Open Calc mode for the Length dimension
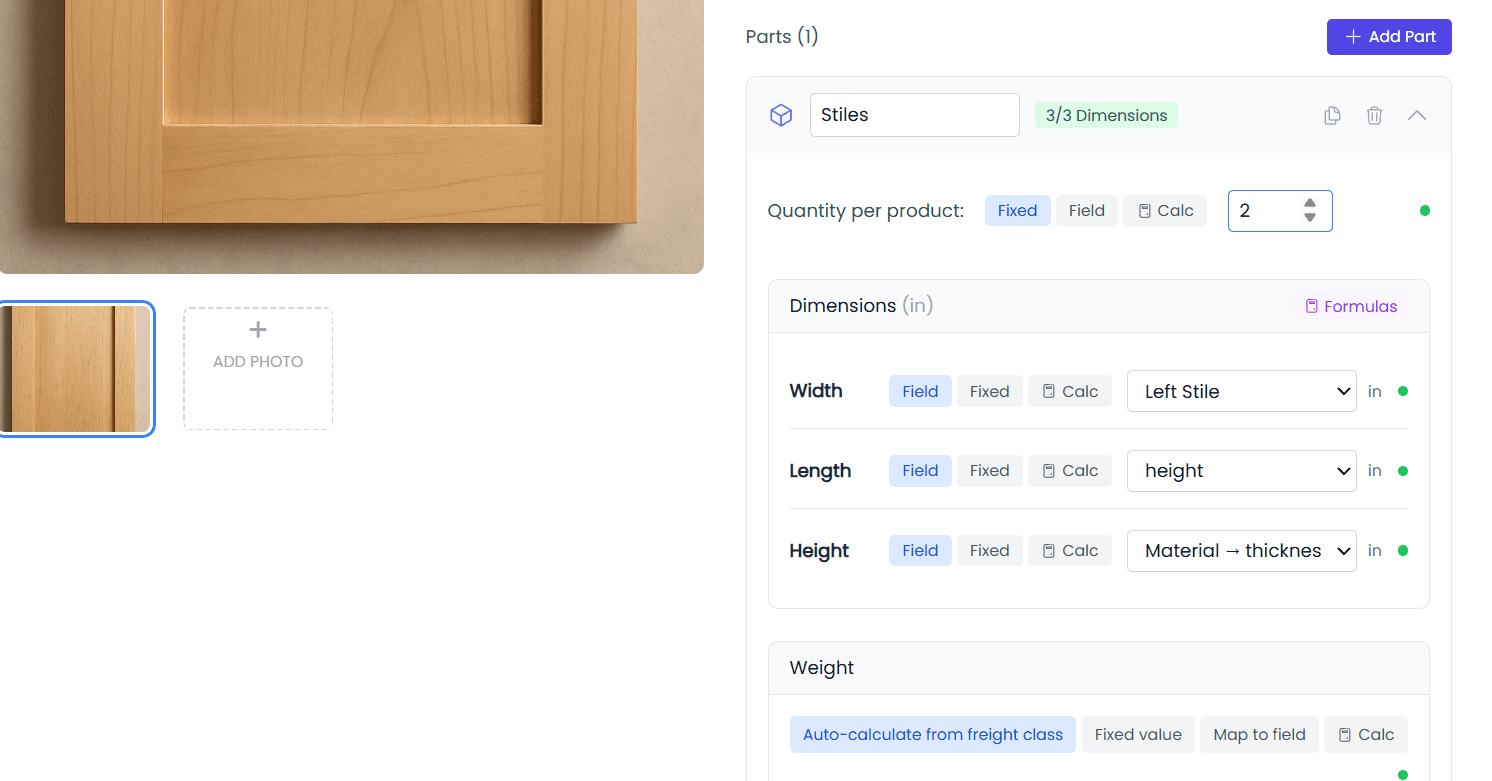 (x=1069, y=470)
